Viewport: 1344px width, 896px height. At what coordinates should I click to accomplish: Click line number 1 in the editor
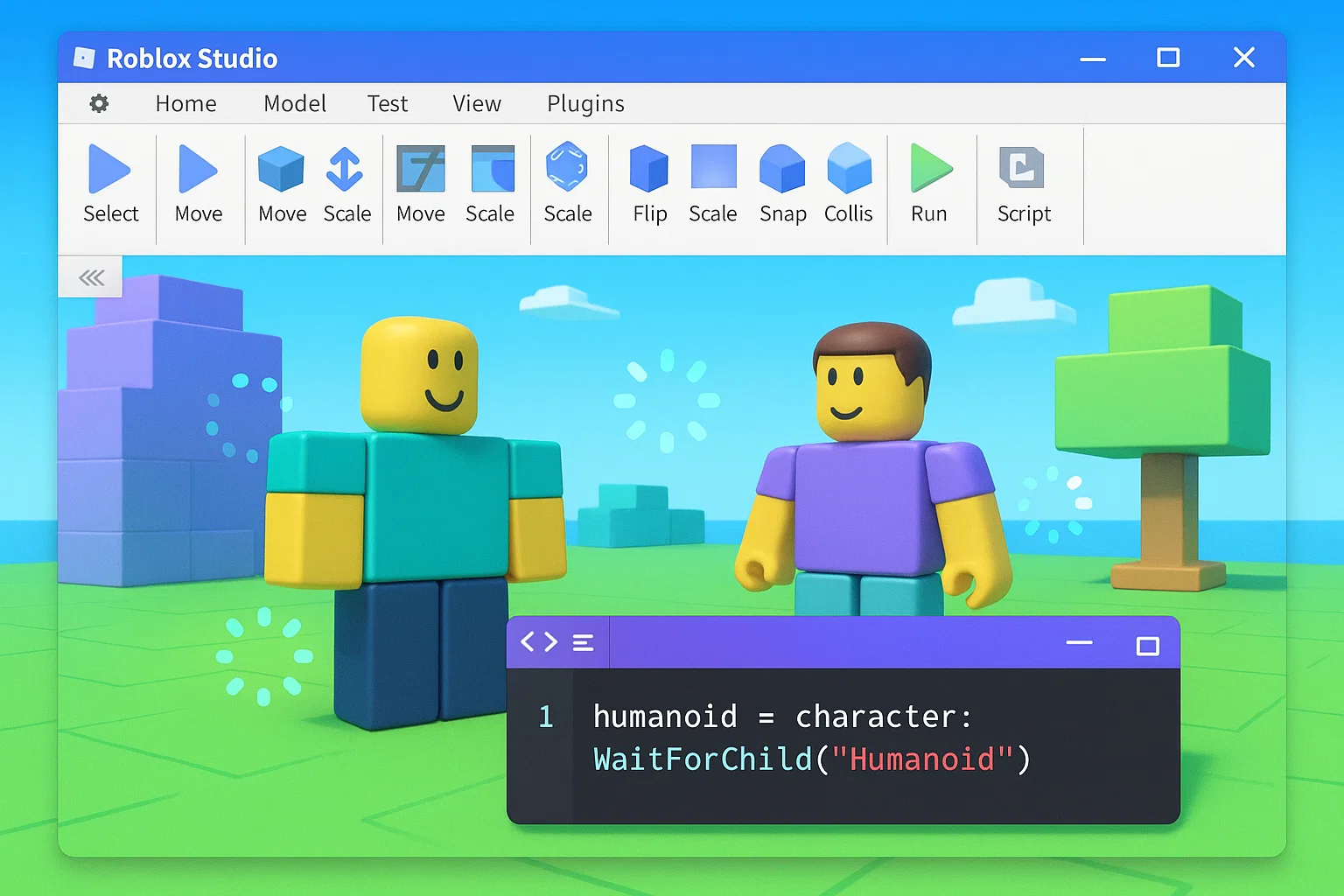pos(546,717)
